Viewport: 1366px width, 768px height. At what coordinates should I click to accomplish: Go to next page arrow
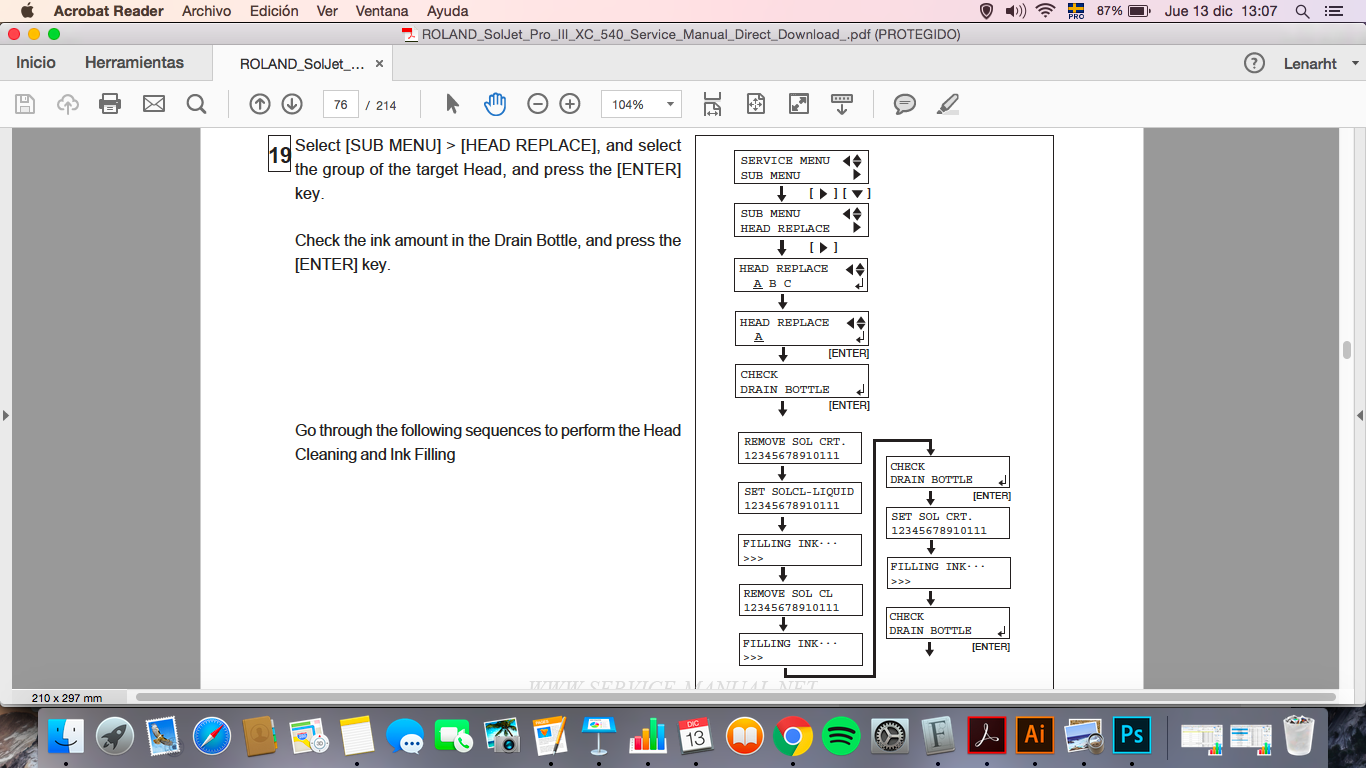(292, 104)
